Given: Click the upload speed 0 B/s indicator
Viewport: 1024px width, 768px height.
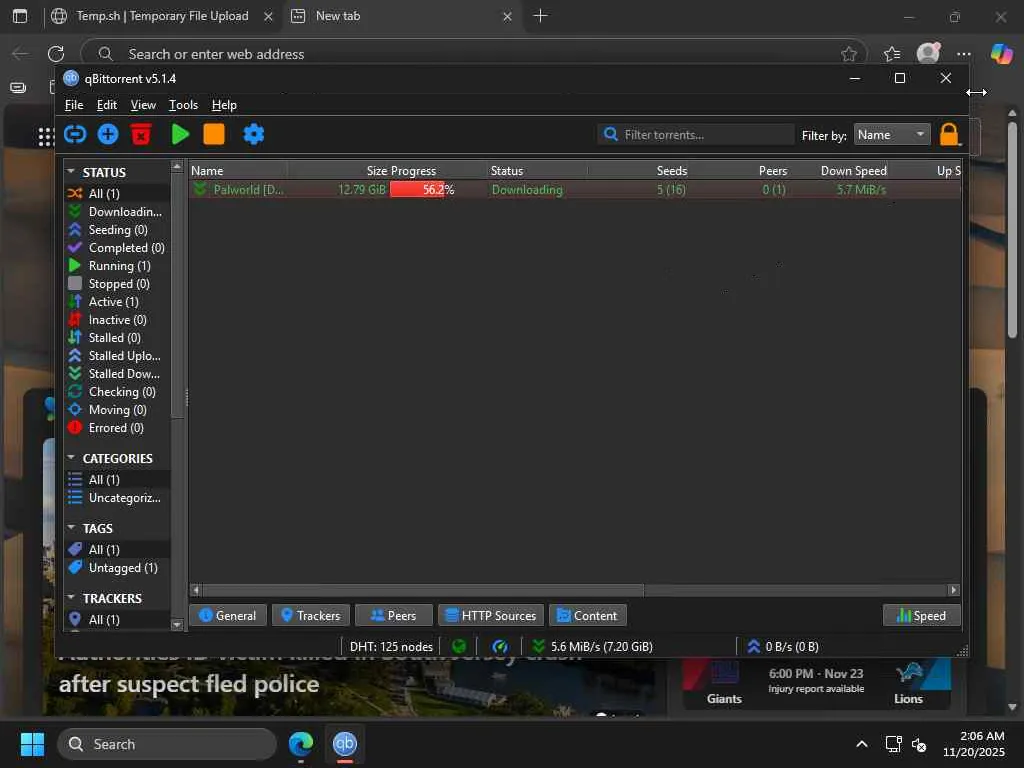Looking at the screenshot, I should pyautogui.click(x=782, y=647).
